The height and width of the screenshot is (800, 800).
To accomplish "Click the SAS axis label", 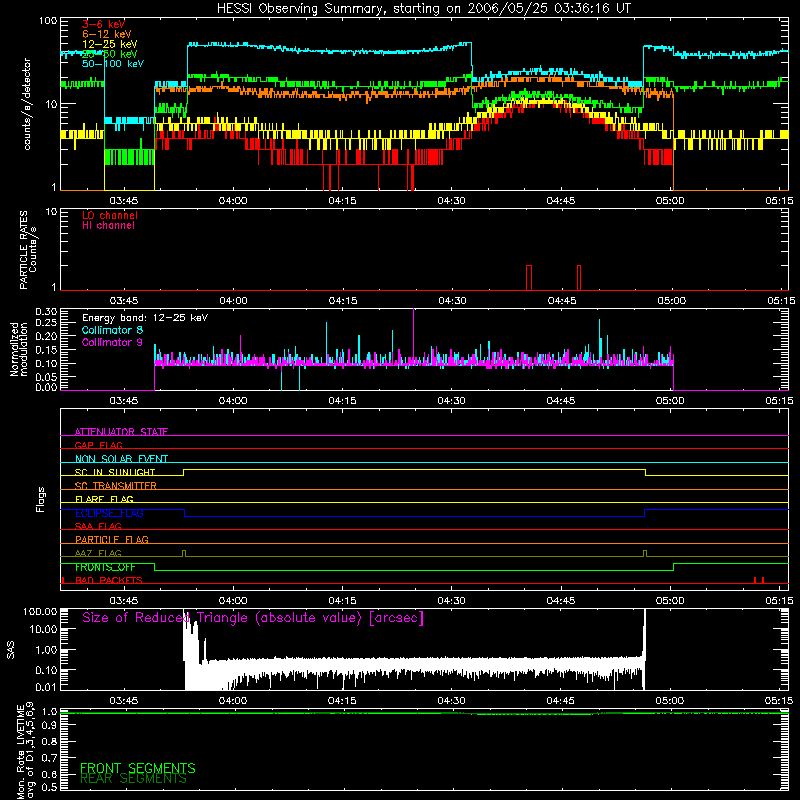I will (x=11, y=650).
